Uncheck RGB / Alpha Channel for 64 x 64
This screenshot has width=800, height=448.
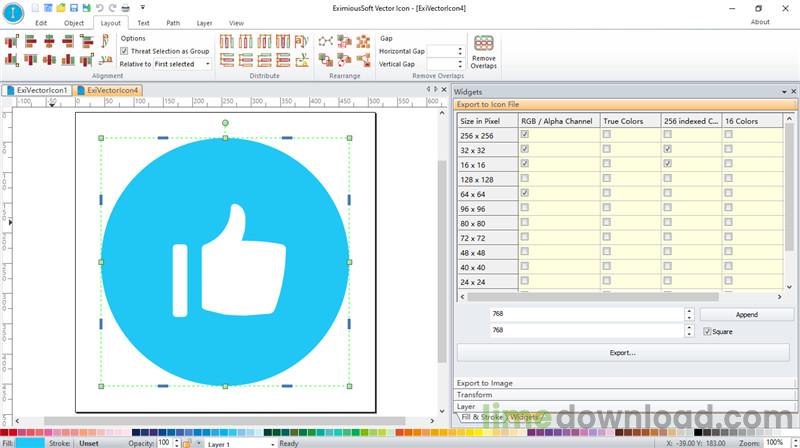(x=524, y=193)
